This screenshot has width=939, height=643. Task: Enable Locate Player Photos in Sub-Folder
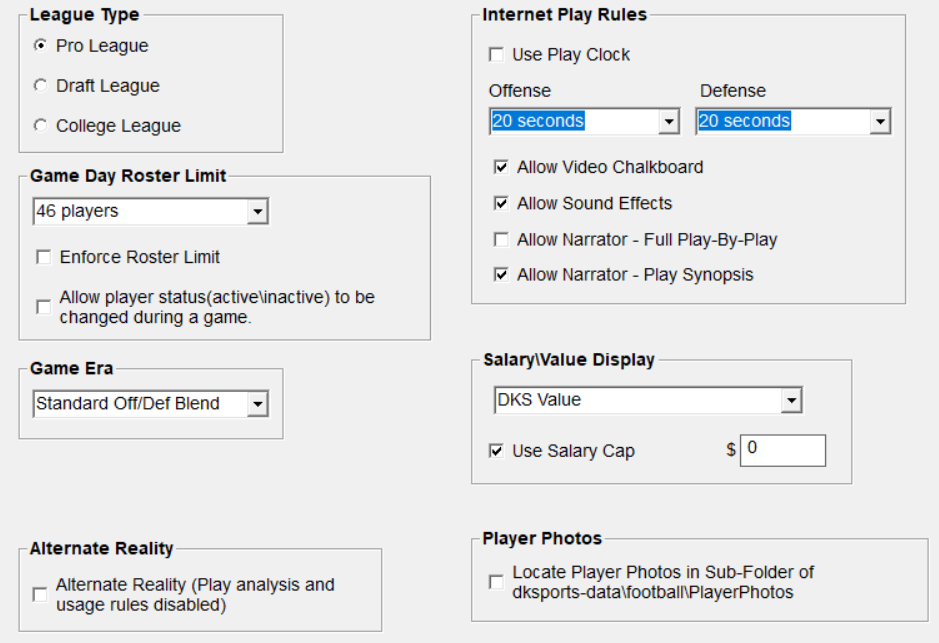click(496, 582)
